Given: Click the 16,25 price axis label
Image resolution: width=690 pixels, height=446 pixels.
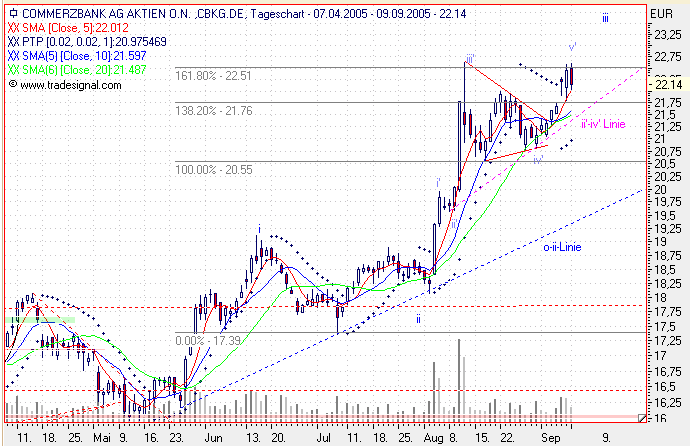Looking at the screenshot, I should 668,403.
